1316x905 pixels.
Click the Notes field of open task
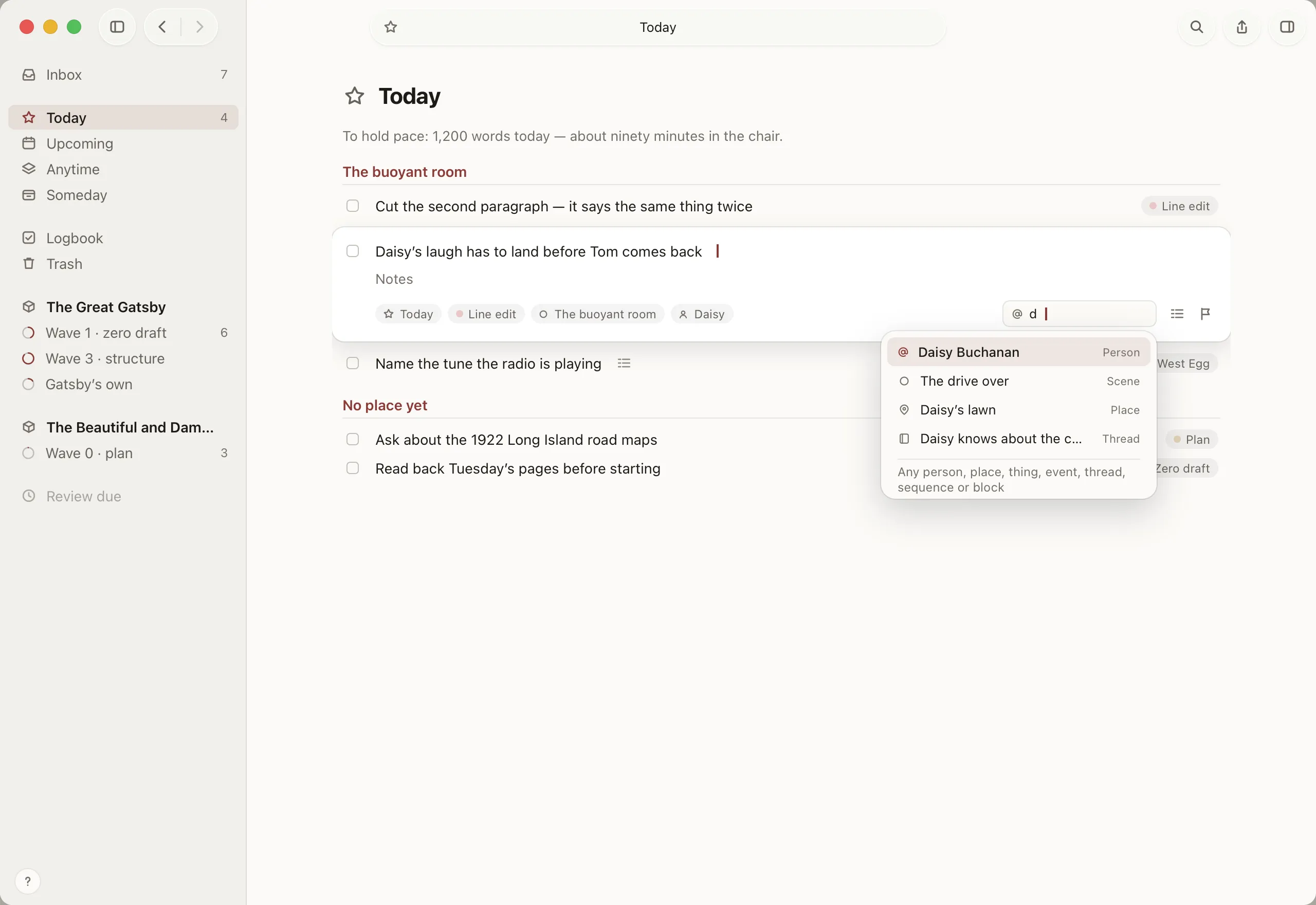[x=394, y=279]
